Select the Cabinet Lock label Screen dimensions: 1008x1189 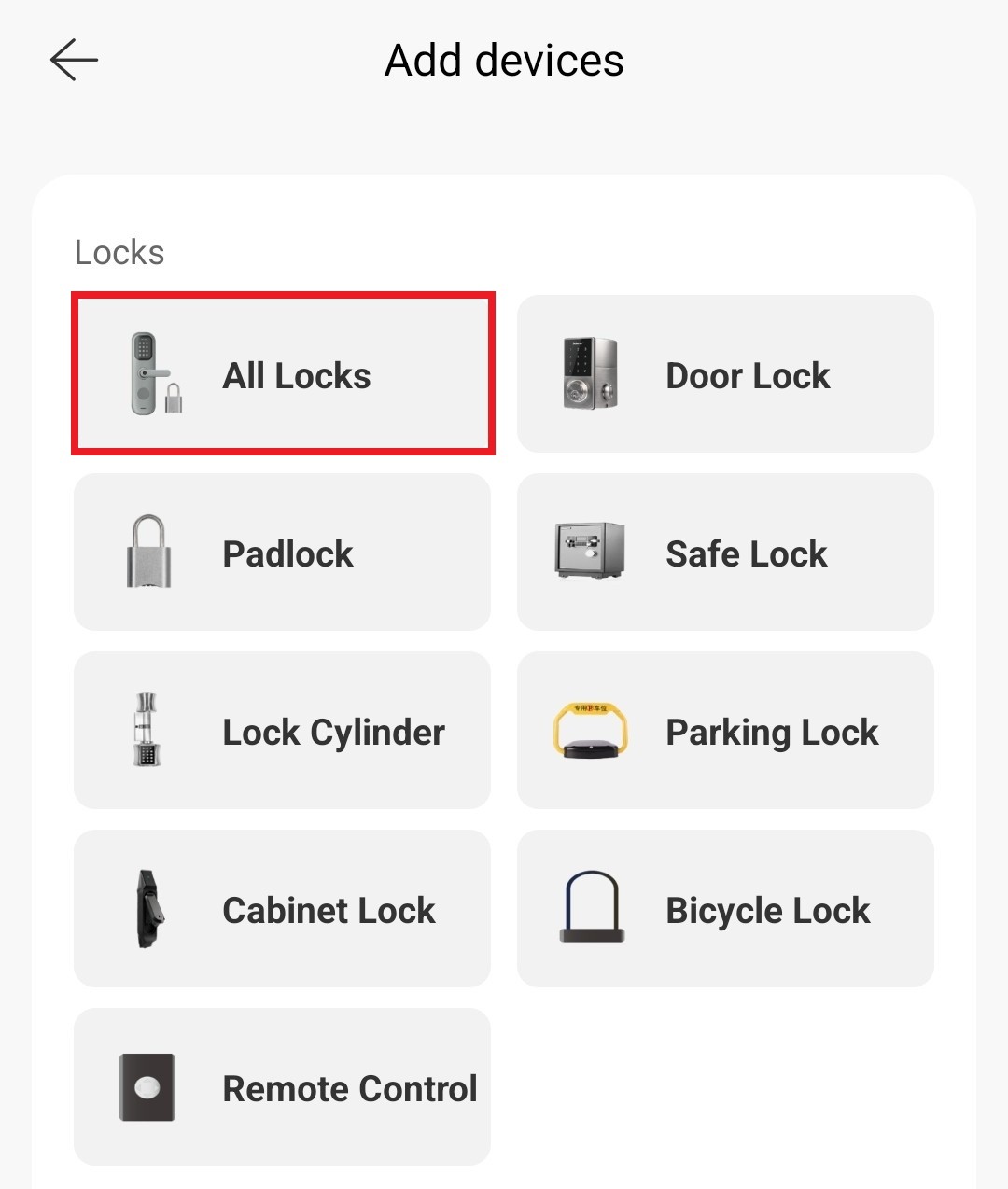tap(329, 911)
